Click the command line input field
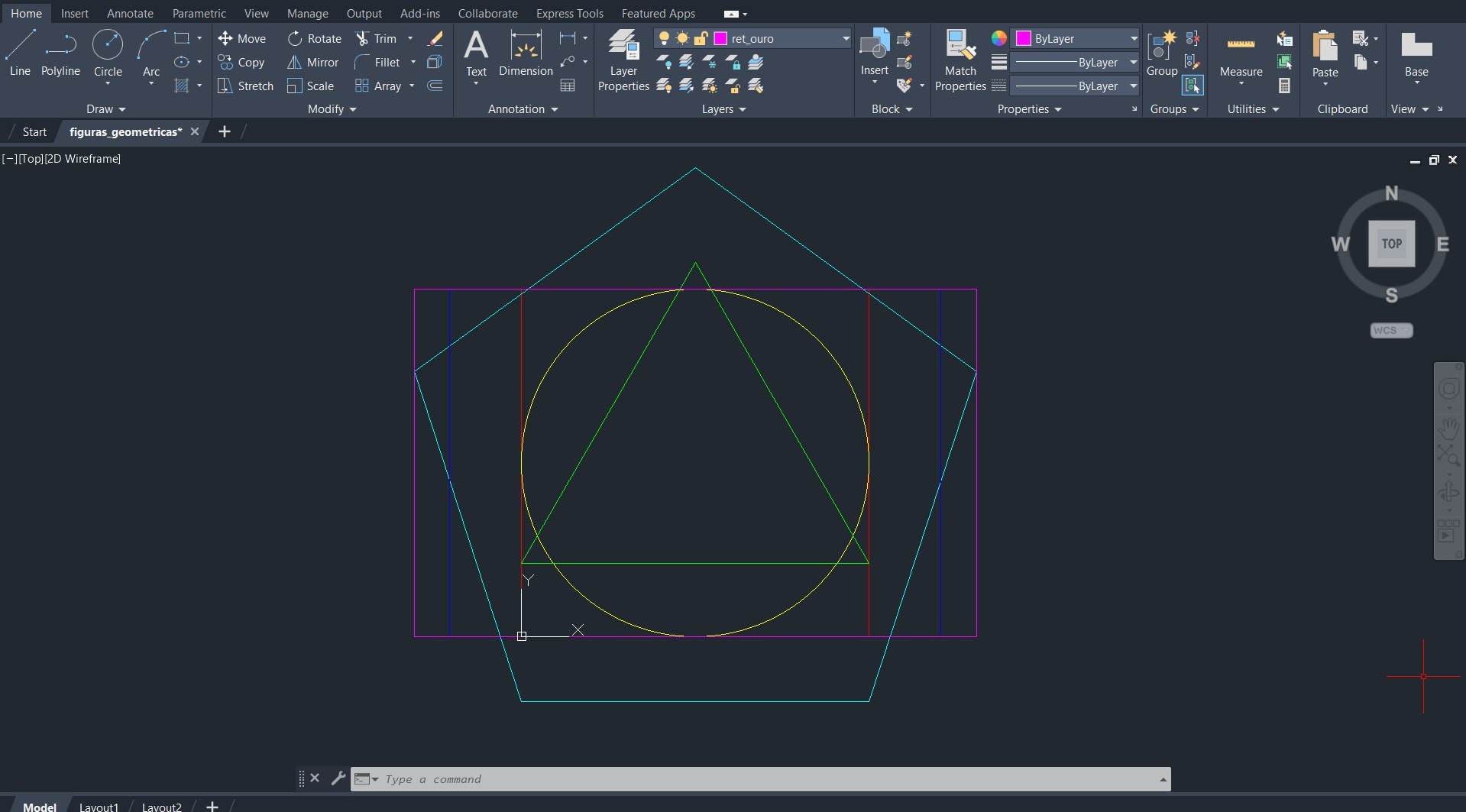Screen dimensions: 1466x812 tap(764, 779)
